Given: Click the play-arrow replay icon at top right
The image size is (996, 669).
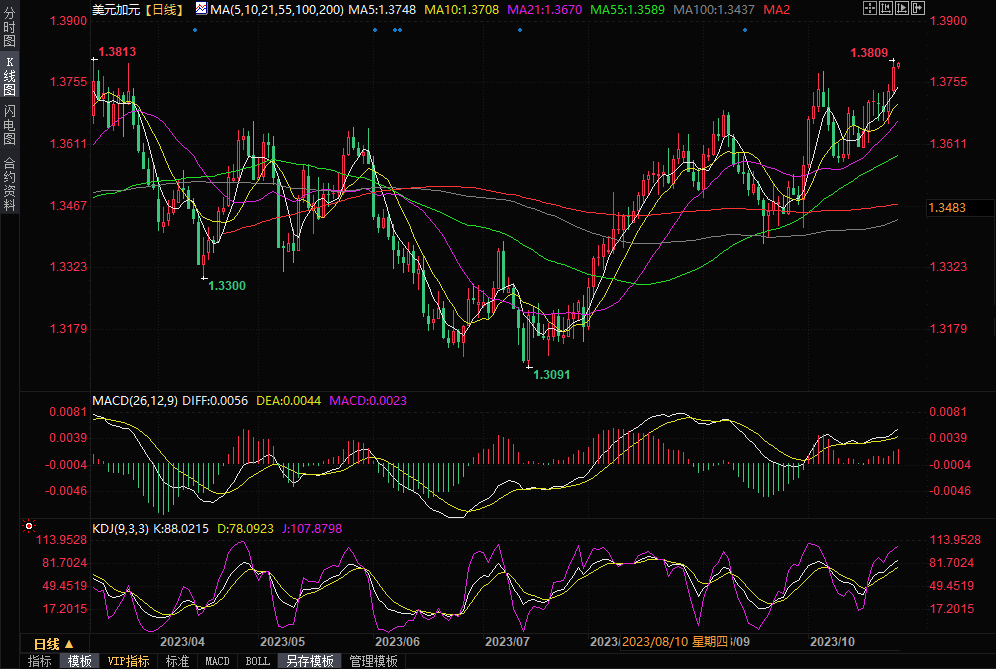Looking at the screenshot, I should (x=903, y=9).
